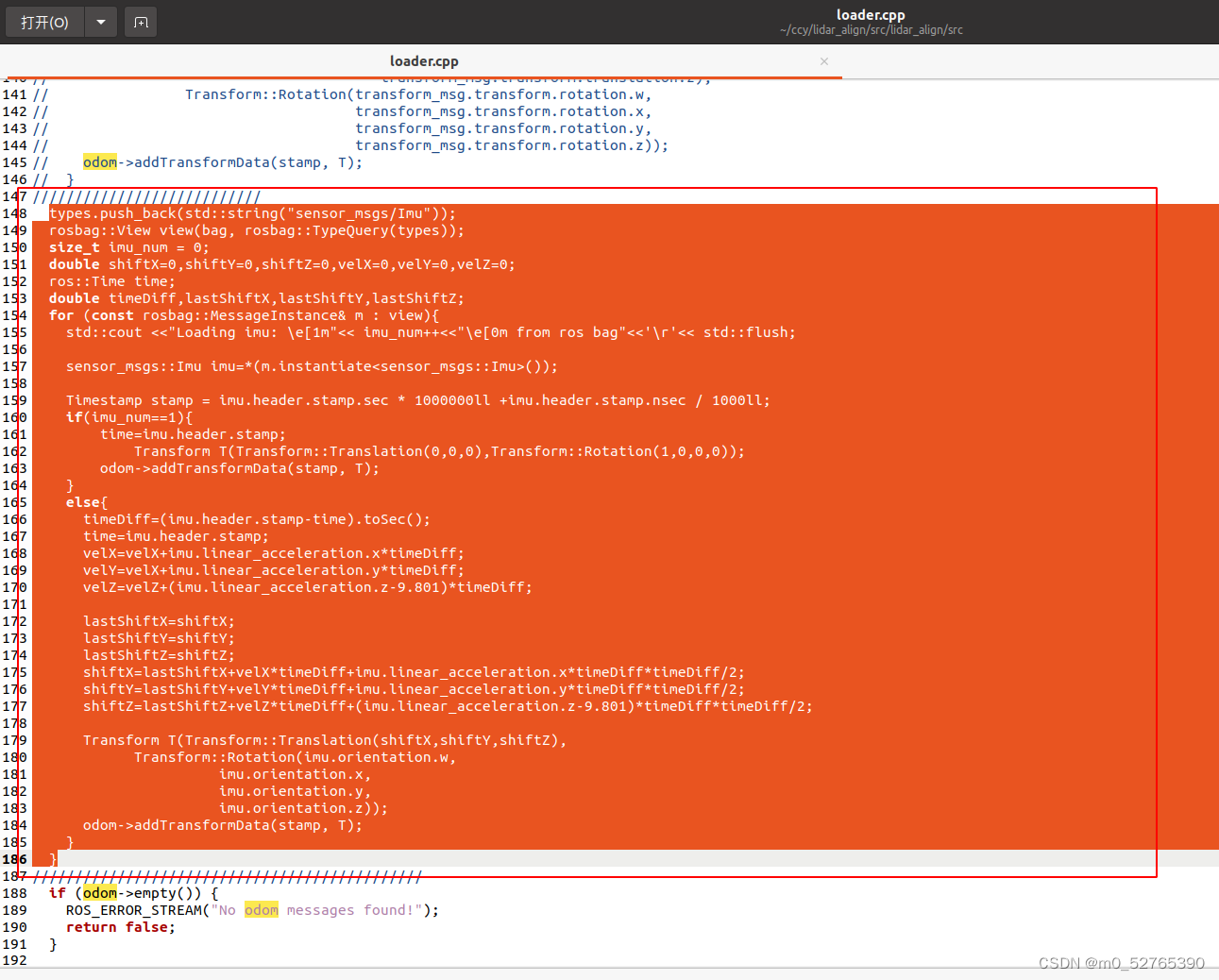Close the loader.cpp tab with its × button

coord(823,61)
